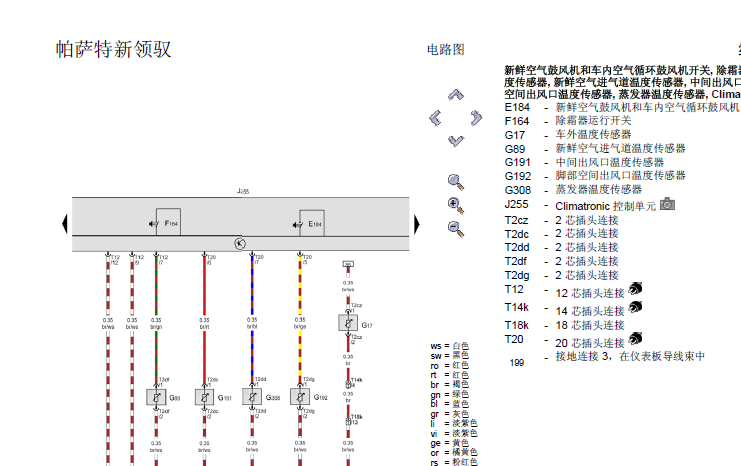Select the G308 sensor symbol
741x466 pixels.
click(x=252, y=397)
